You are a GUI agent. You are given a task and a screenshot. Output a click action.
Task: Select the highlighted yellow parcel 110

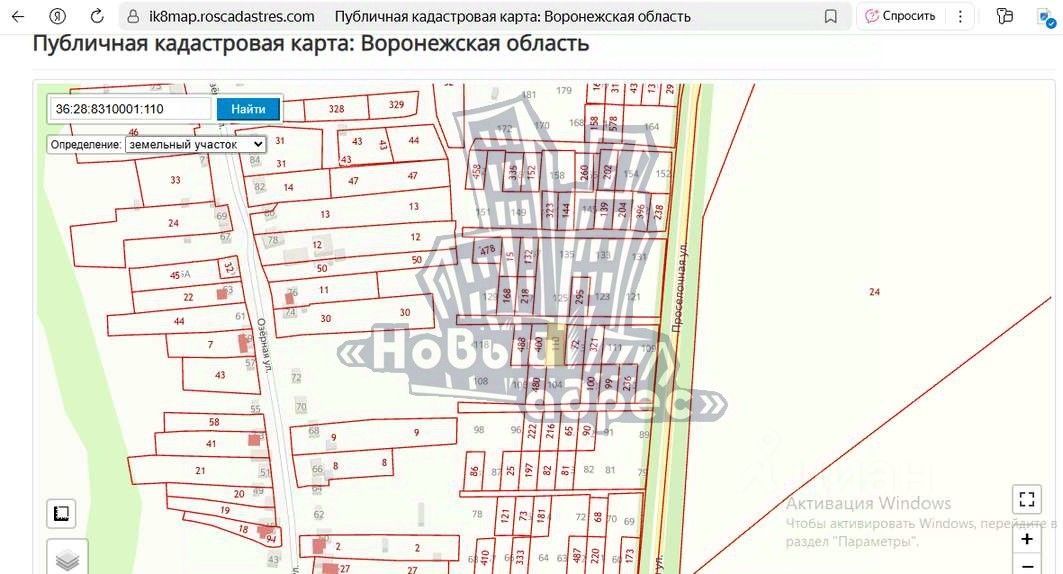pyautogui.click(x=556, y=344)
